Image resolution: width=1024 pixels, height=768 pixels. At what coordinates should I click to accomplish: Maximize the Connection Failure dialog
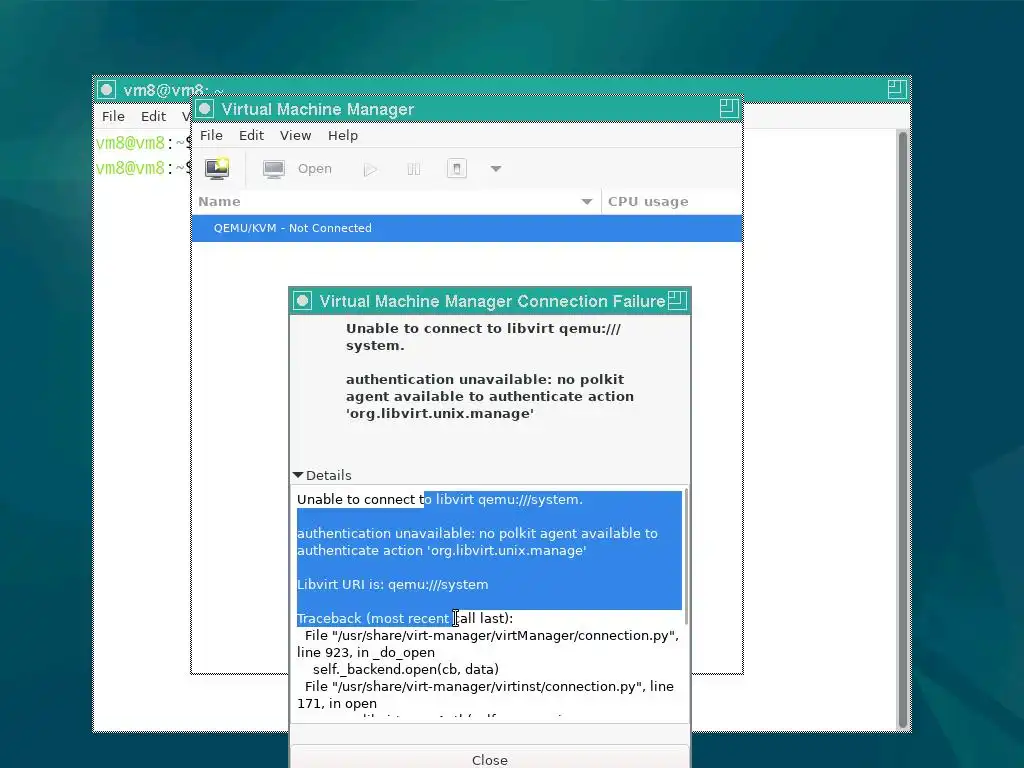click(x=677, y=300)
